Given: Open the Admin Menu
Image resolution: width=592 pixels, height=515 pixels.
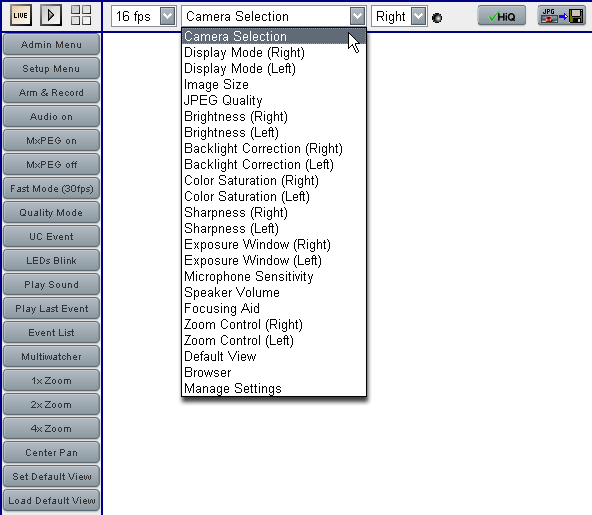Looking at the screenshot, I should [51, 45].
